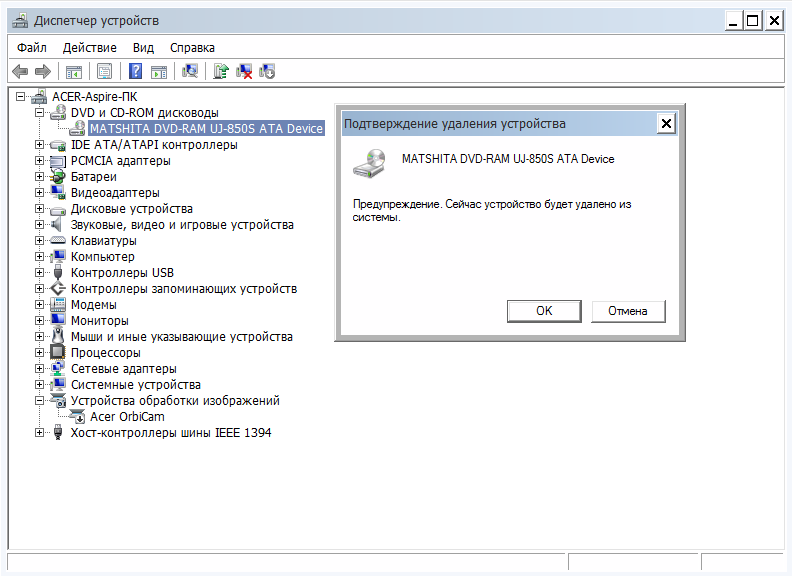Click the Acer OrbiCam device icon
Viewport: 792px width, 576px height.
77,416
